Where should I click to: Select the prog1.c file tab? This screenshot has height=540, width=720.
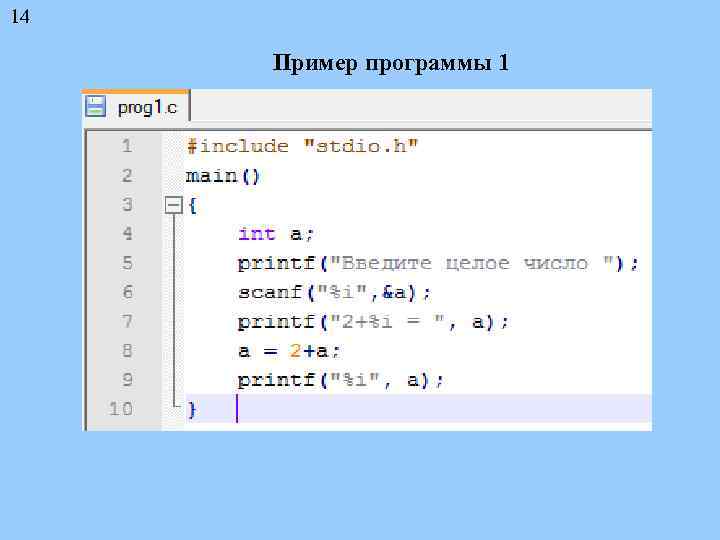[136, 107]
